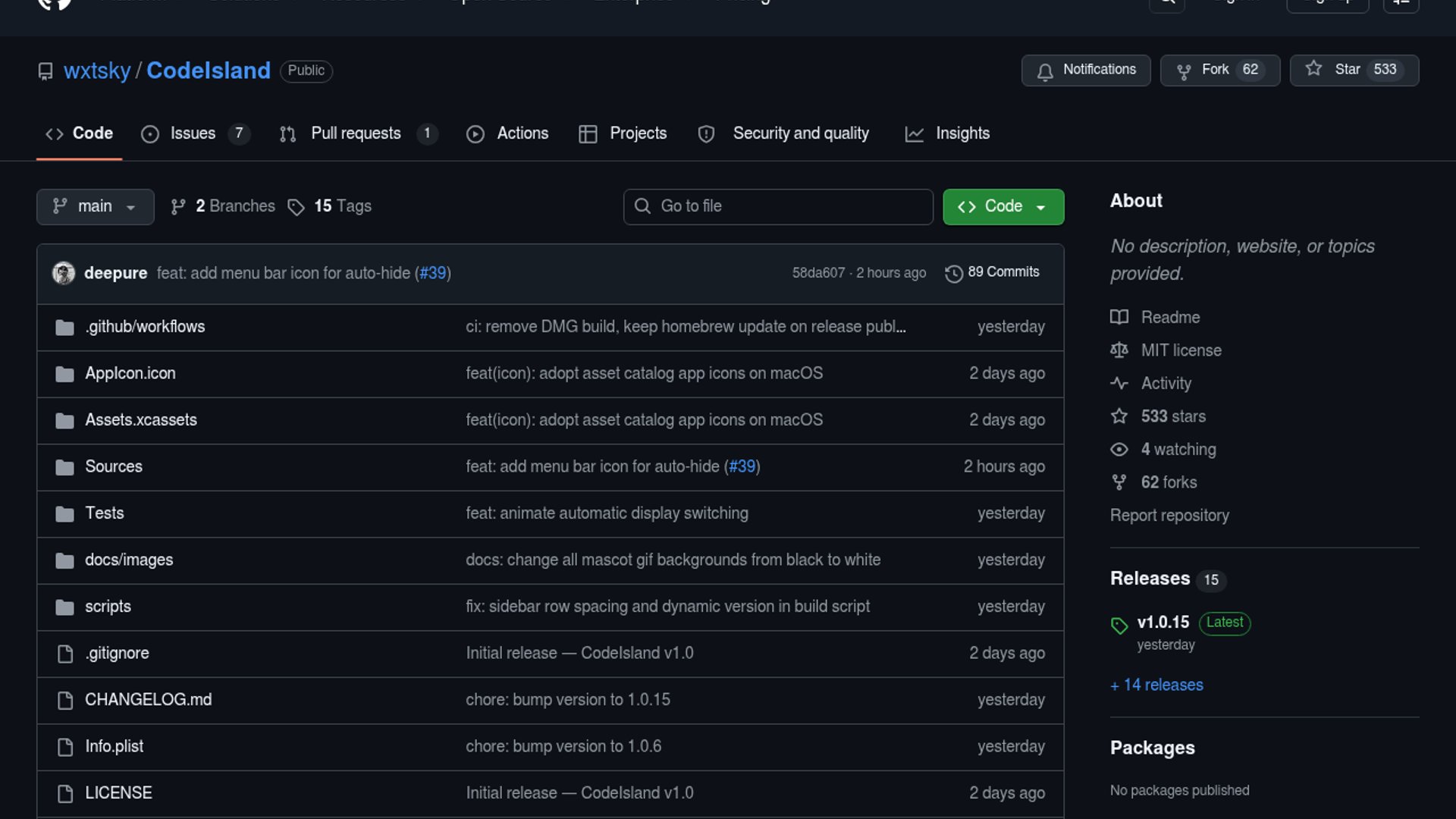
Task: Click the Tags label icon
Action: 296,207
